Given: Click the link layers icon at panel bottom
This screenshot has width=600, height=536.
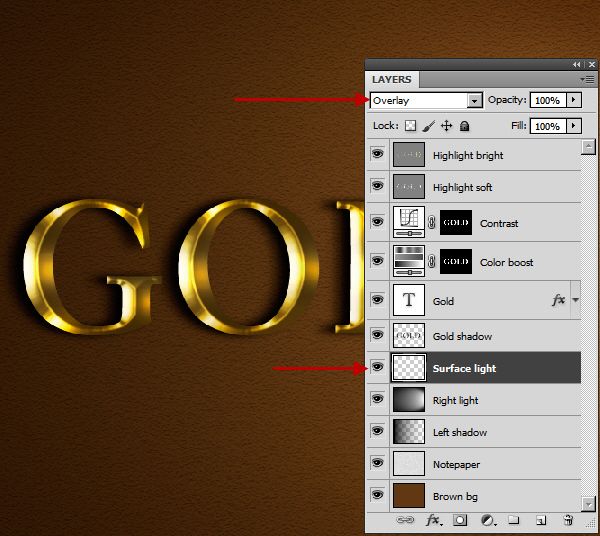Looking at the screenshot, I should 405,520.
